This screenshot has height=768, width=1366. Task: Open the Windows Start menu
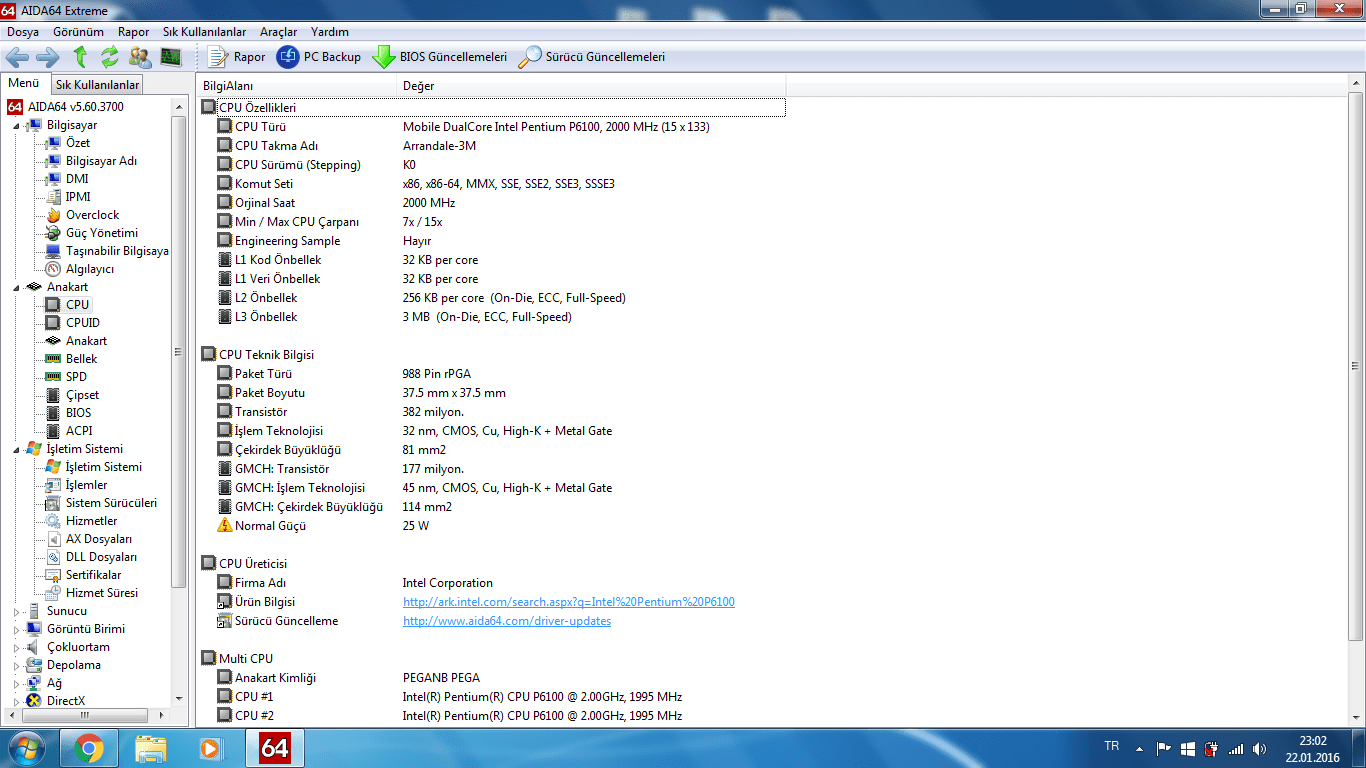[25, 748]
